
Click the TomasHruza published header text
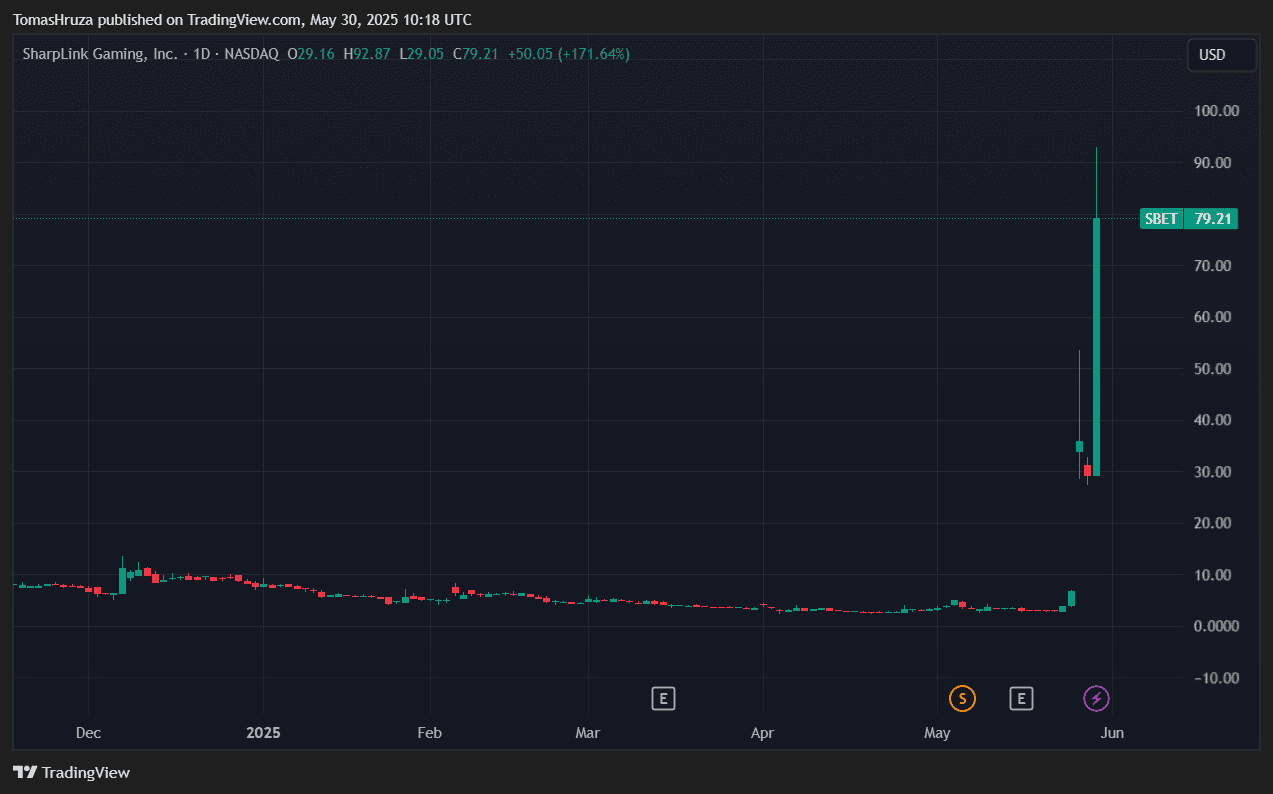[x=242, y=20]
